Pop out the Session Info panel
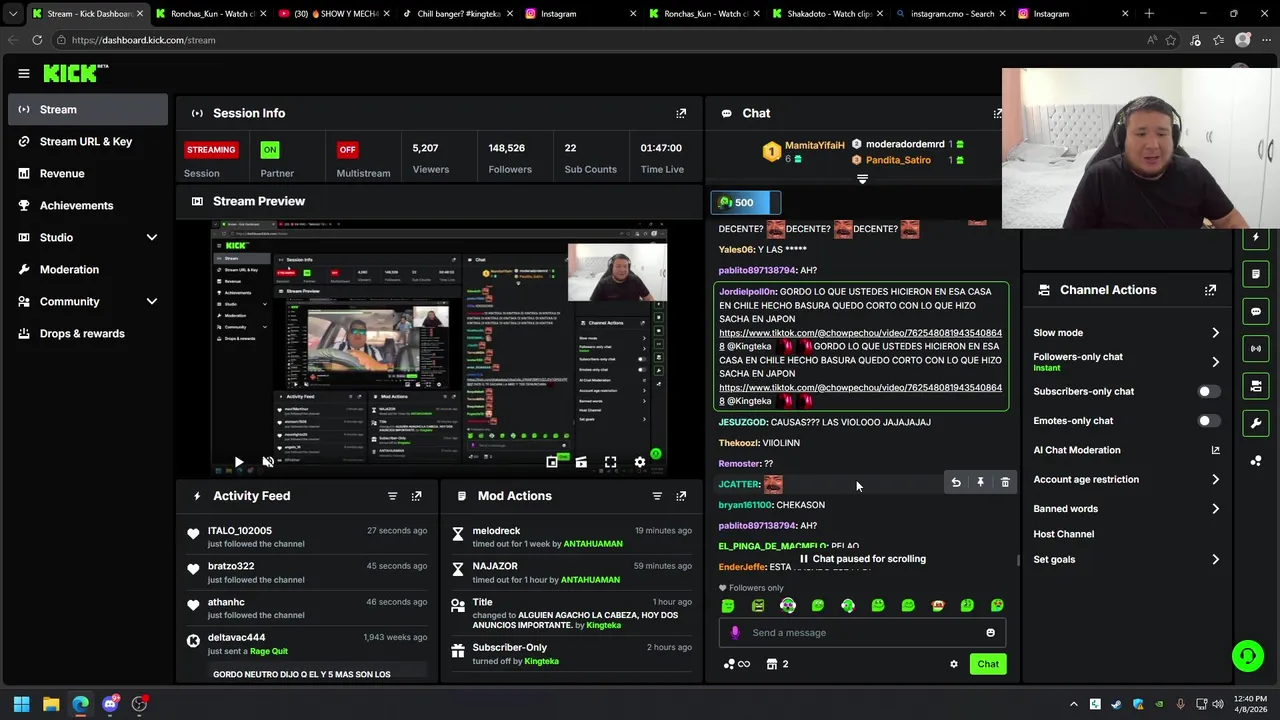Image resolution: width=1280 pixels, height=720 pixels. pos(681,113)
